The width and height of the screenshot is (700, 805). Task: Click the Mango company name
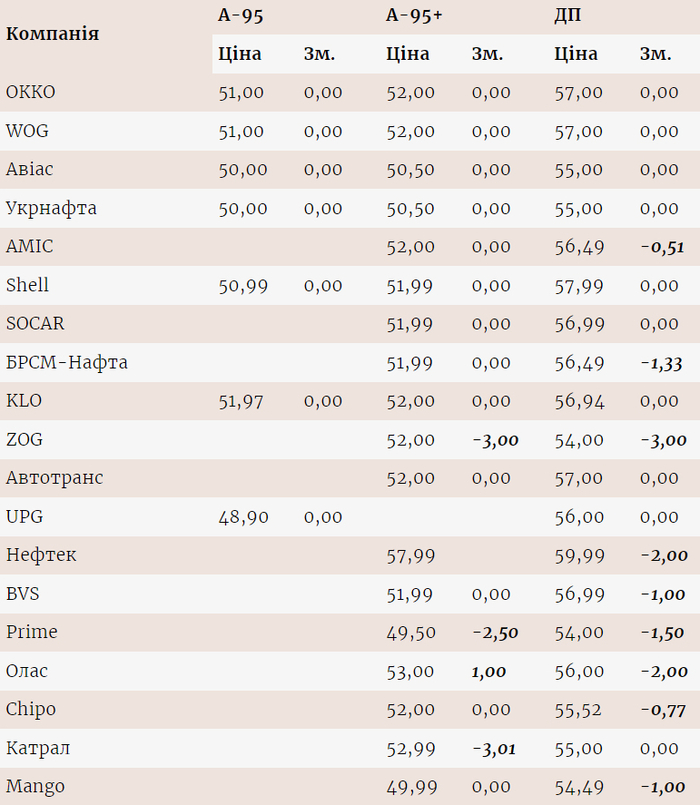[35, 786]
